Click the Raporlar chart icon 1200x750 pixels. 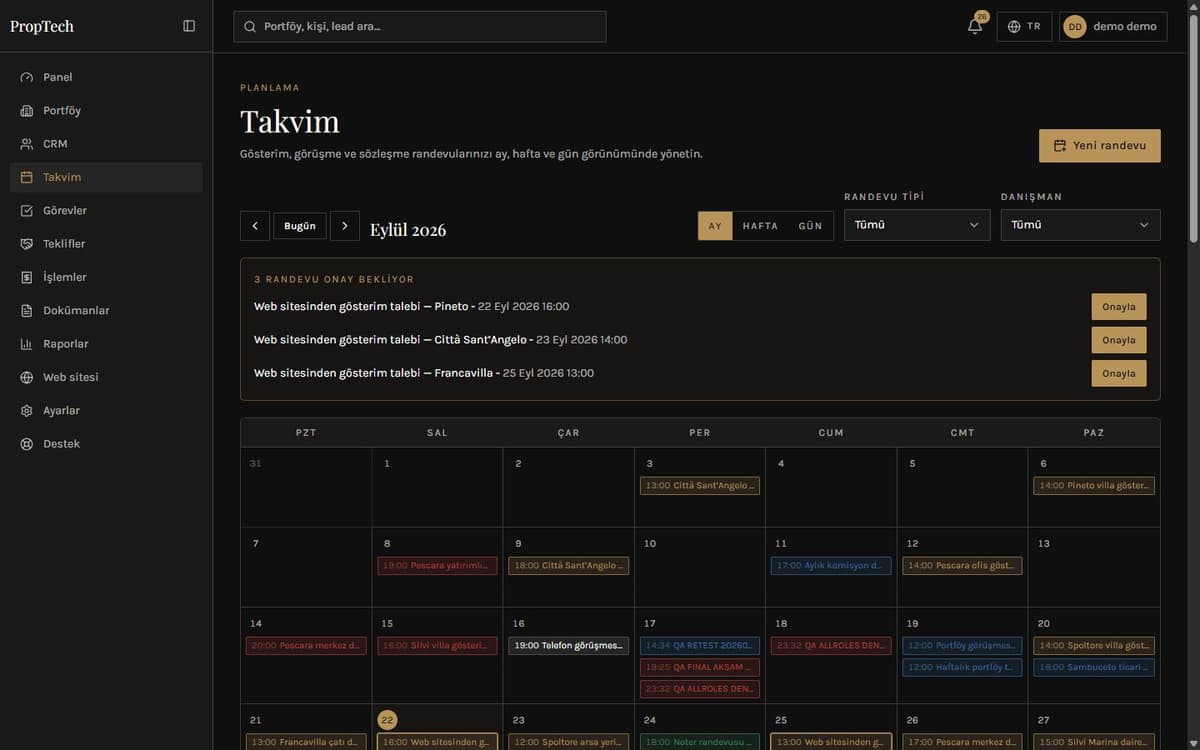(27, 344)
